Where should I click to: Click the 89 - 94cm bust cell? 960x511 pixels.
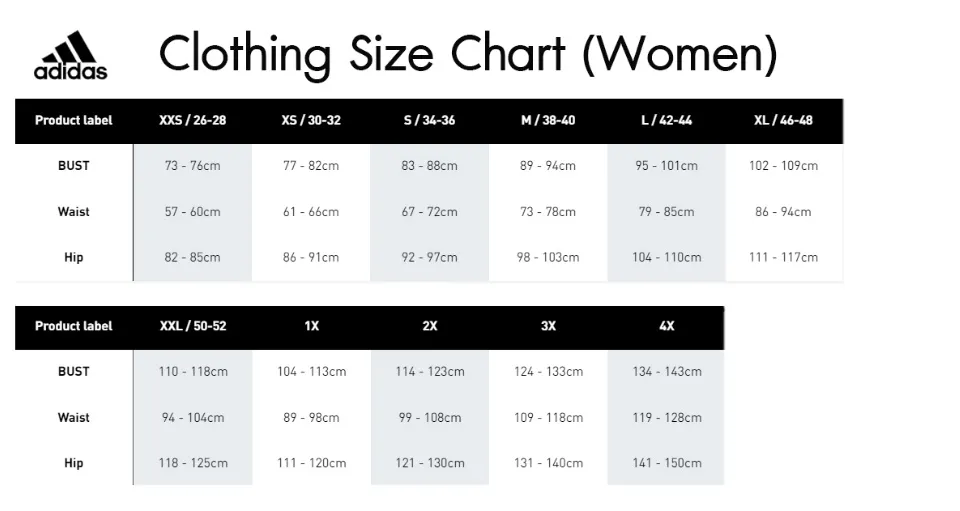[x=548, y=166]
